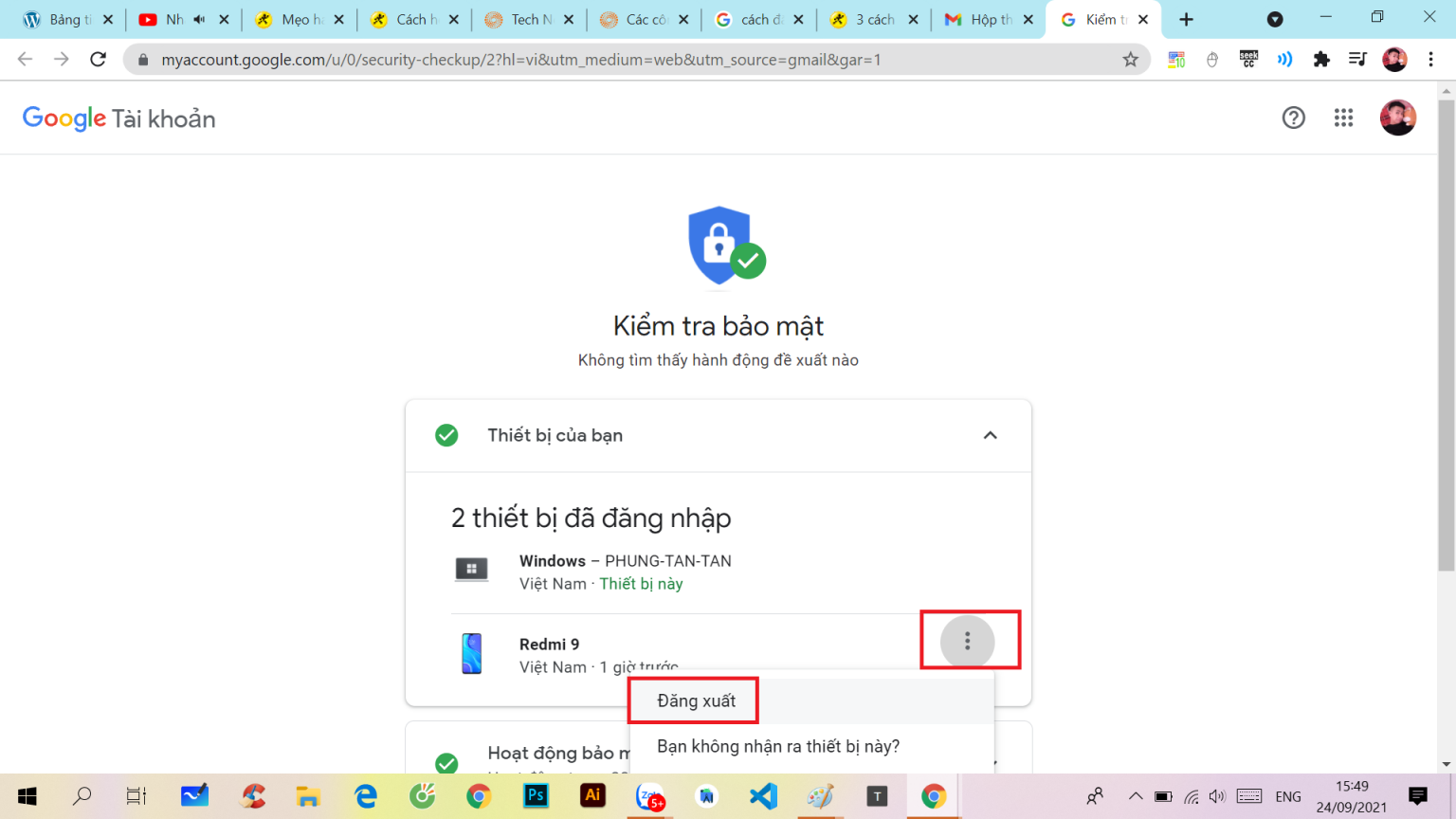Open the Google apps grid launcher
The height and width of the screenshot is (819, 1456).
point(1343,118)
